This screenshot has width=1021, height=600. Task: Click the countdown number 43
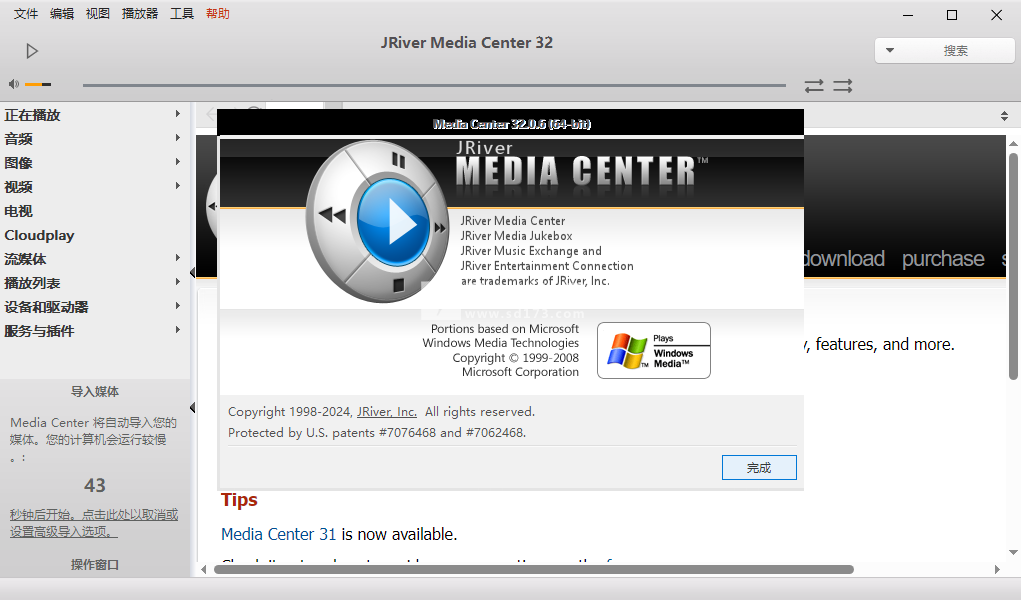point(94,485)
